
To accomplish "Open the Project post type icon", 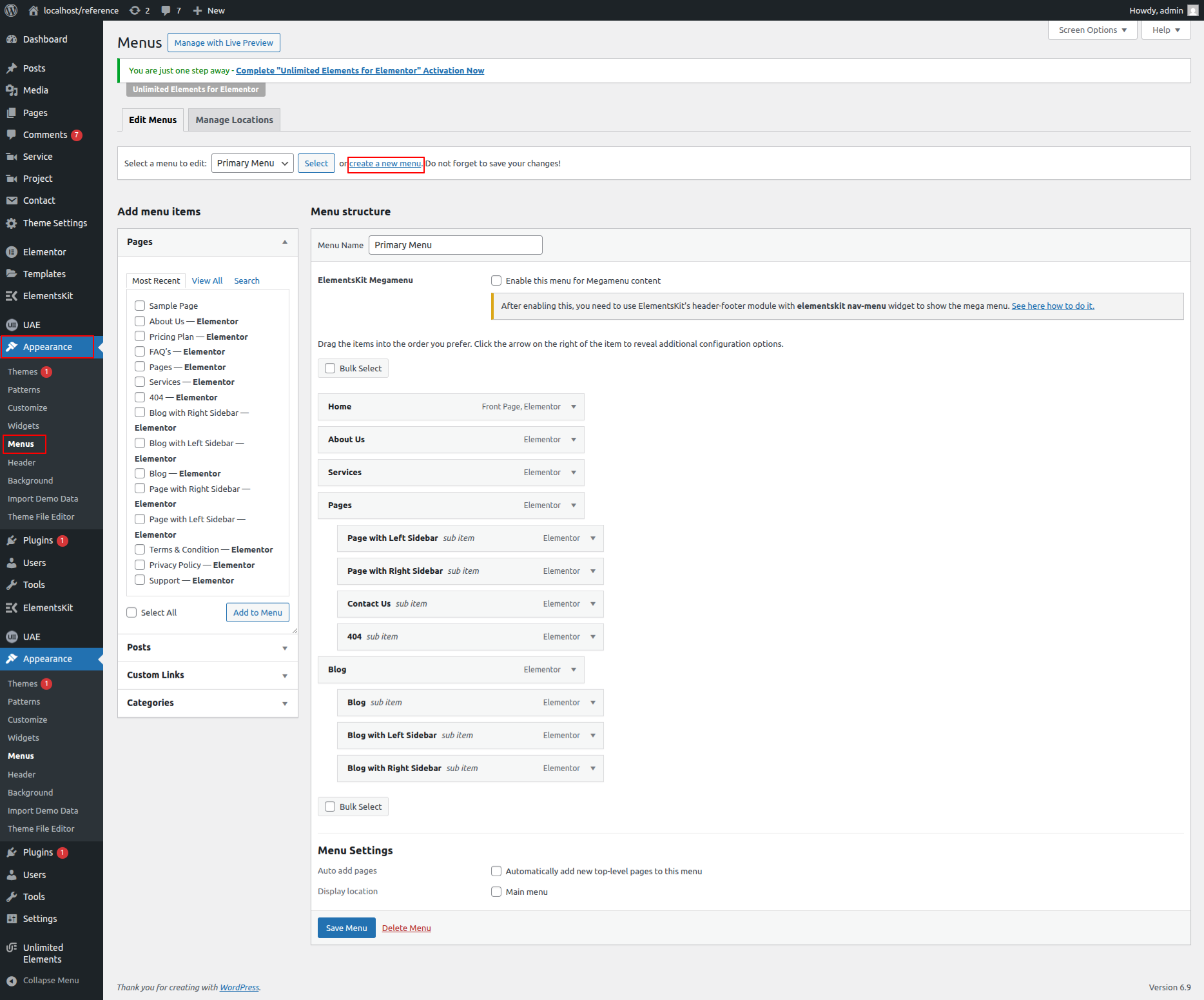I will point(12,179).
